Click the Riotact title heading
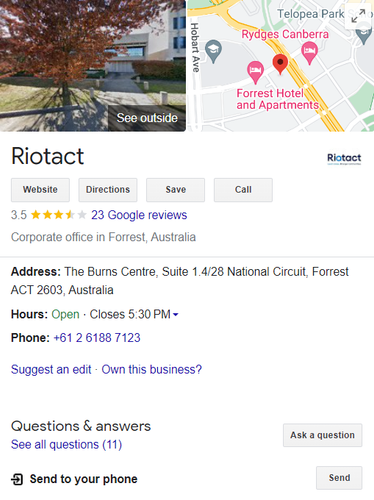 (48, 156)
